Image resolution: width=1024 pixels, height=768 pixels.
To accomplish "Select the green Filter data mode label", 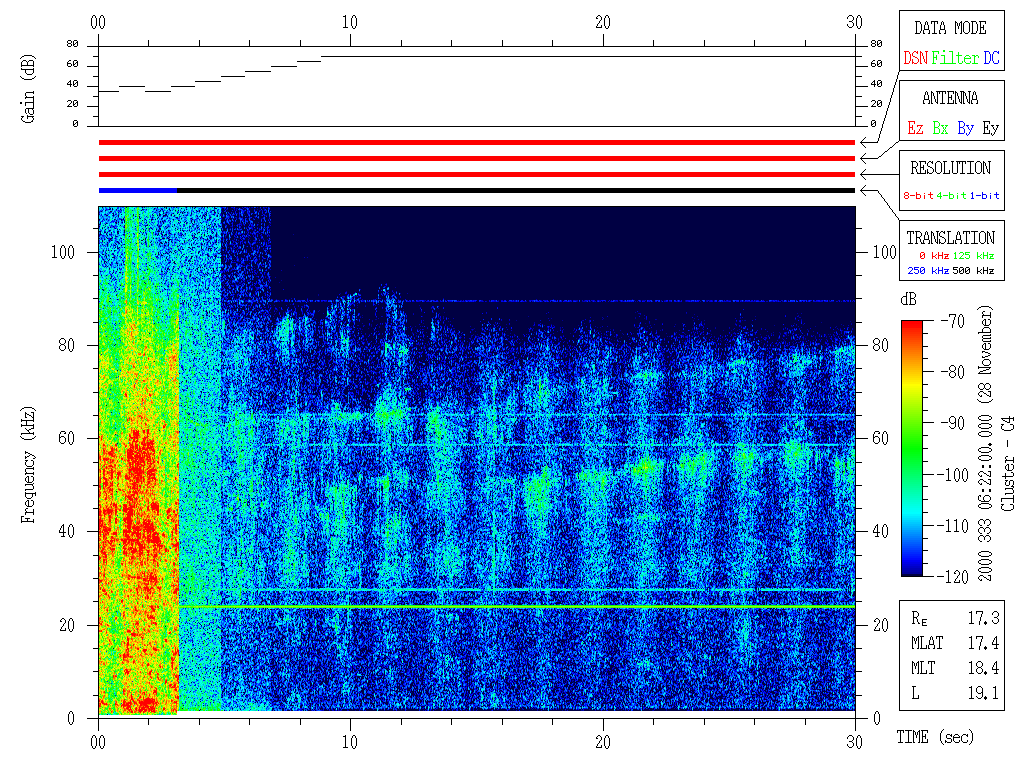I will click(x=955, y=59).
